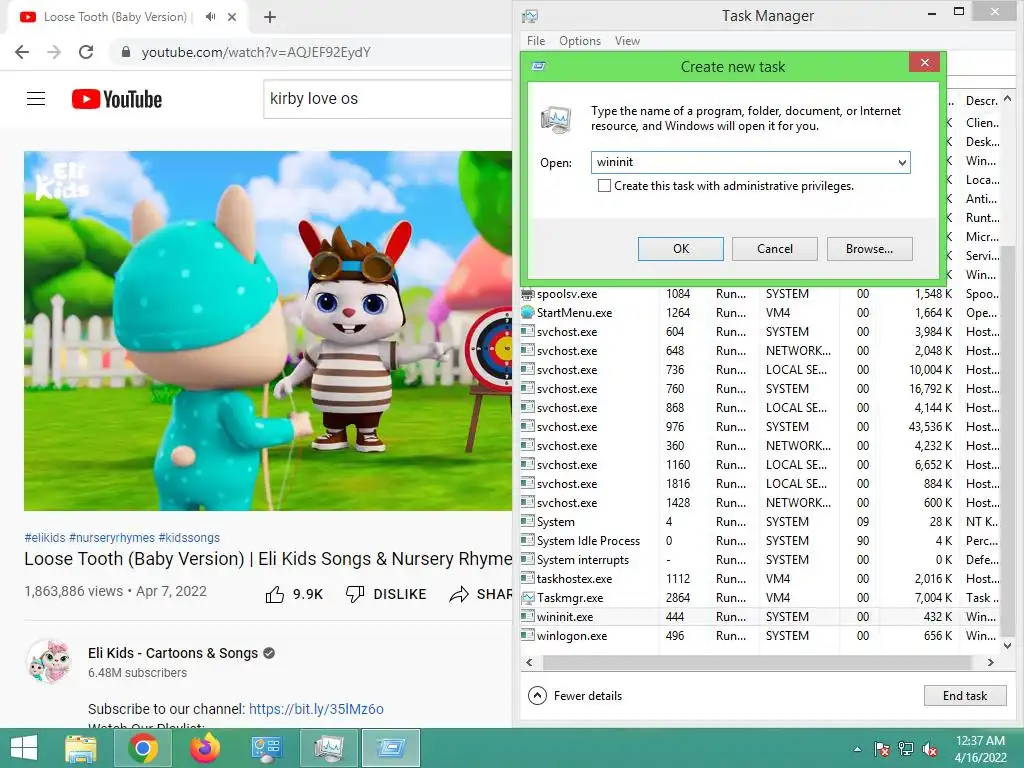
Task: Open Windows Start button
Action: 24,748
